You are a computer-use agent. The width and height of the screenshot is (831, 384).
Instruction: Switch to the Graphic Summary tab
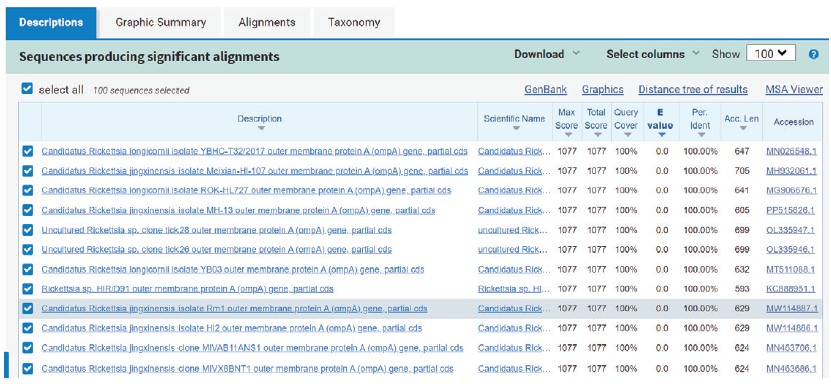point(161,23)
